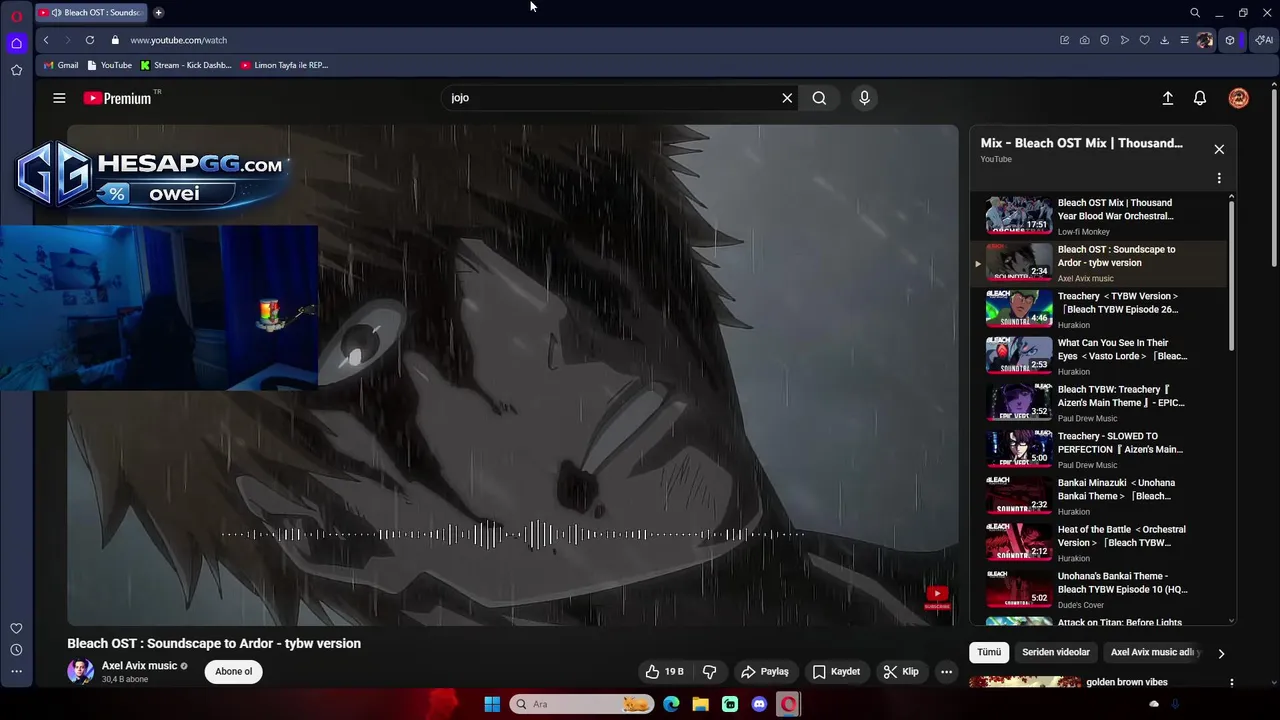Open the YouTube account avatar menu
The image size is (1280, 720).
[x=1239, y=98]
